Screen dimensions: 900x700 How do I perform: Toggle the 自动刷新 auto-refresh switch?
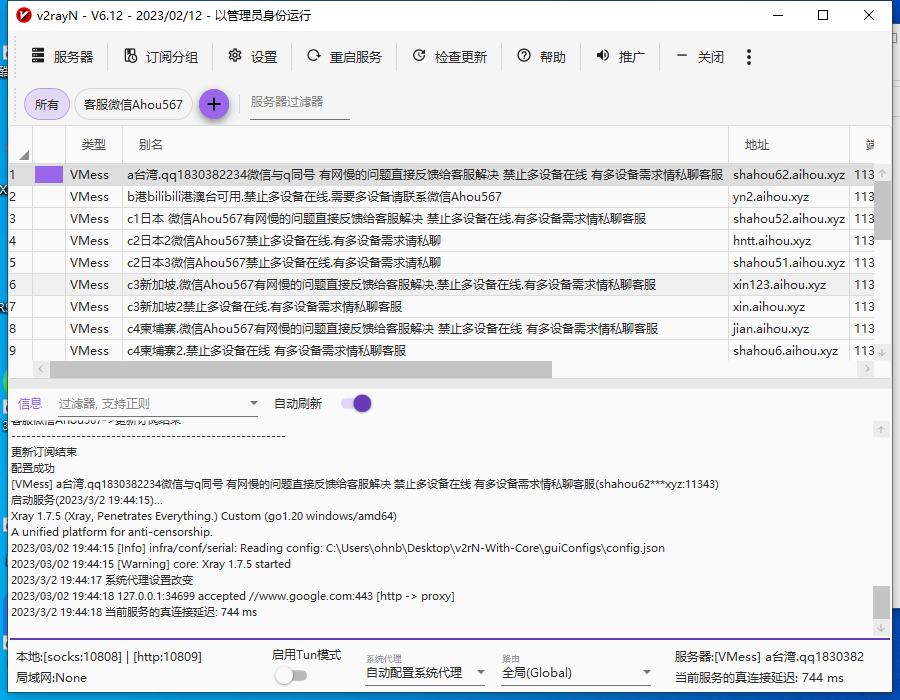(355, 402)
